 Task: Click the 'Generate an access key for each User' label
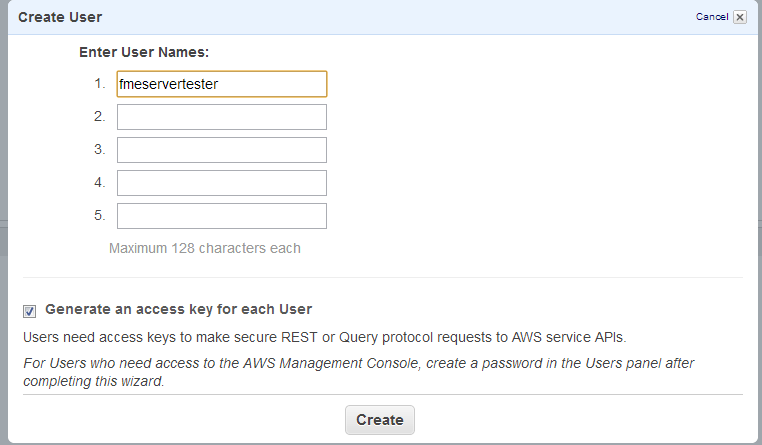click(x=178, y=309)
